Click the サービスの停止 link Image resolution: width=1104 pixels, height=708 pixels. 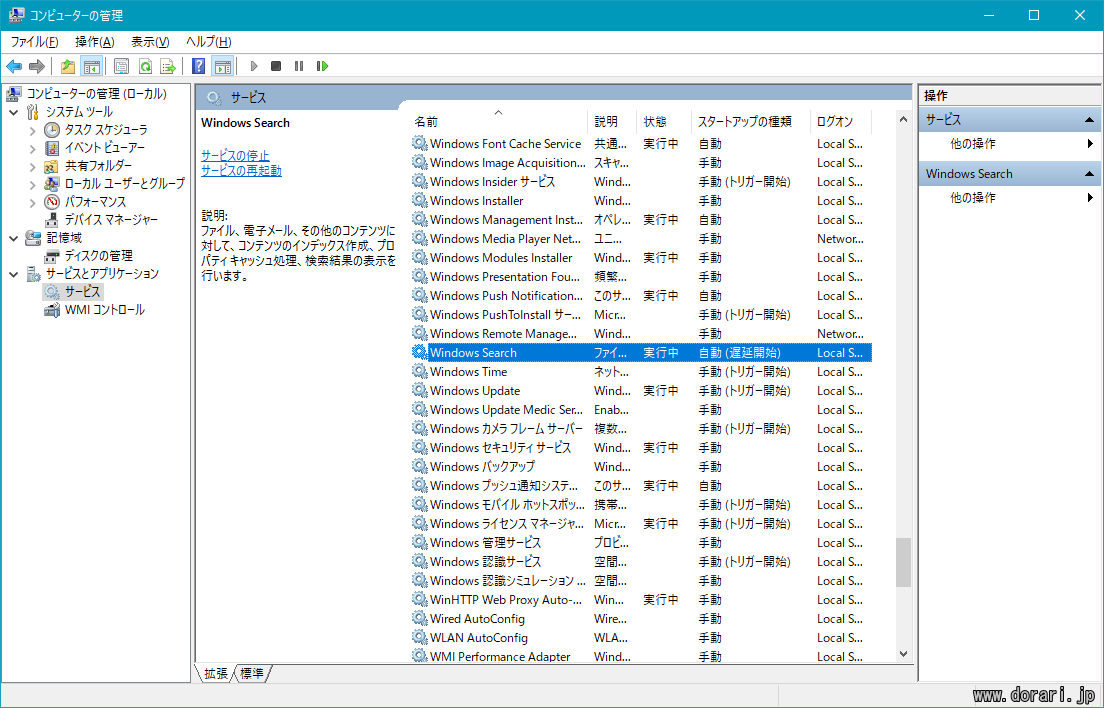coord(235,156)
